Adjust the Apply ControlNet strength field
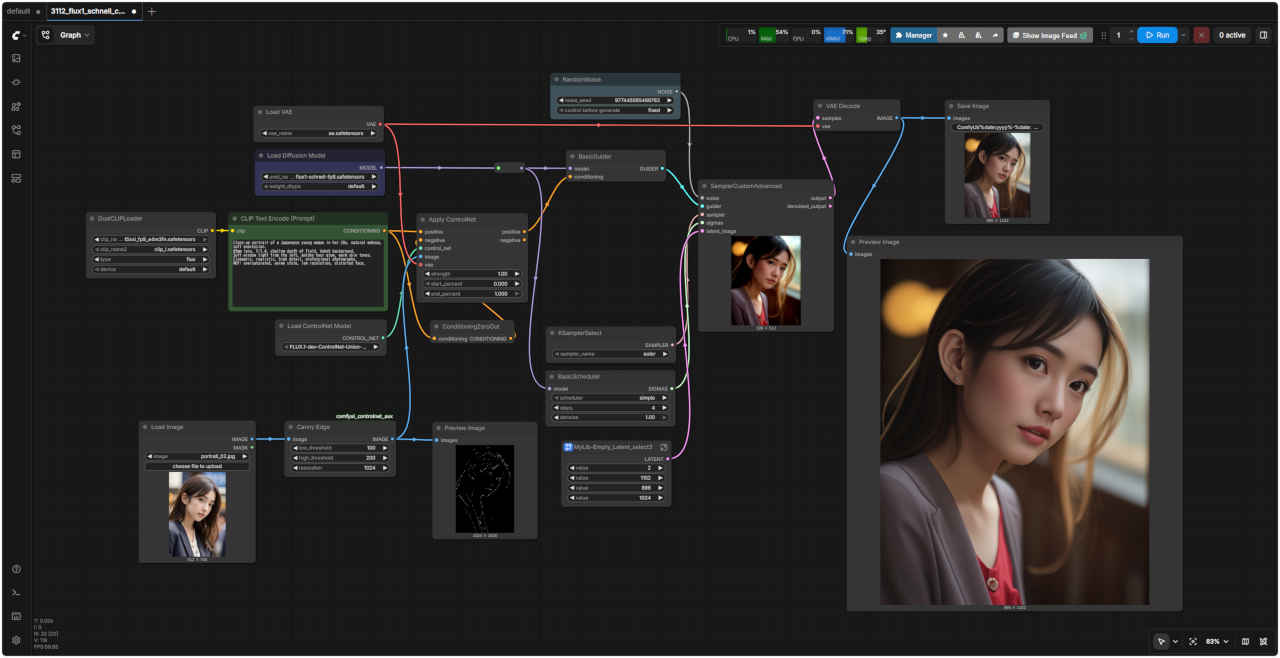The image size is (1280, 658). pyautogui.click(x=471, y=273)
